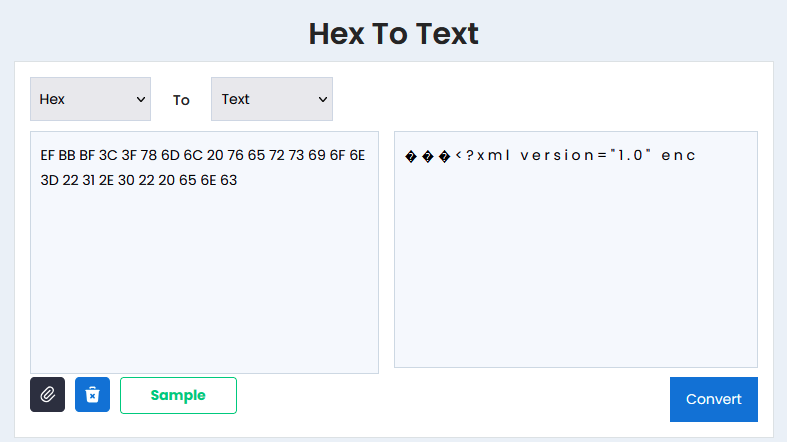
Task: Load example data with Sample button
Action: (178, 395)
